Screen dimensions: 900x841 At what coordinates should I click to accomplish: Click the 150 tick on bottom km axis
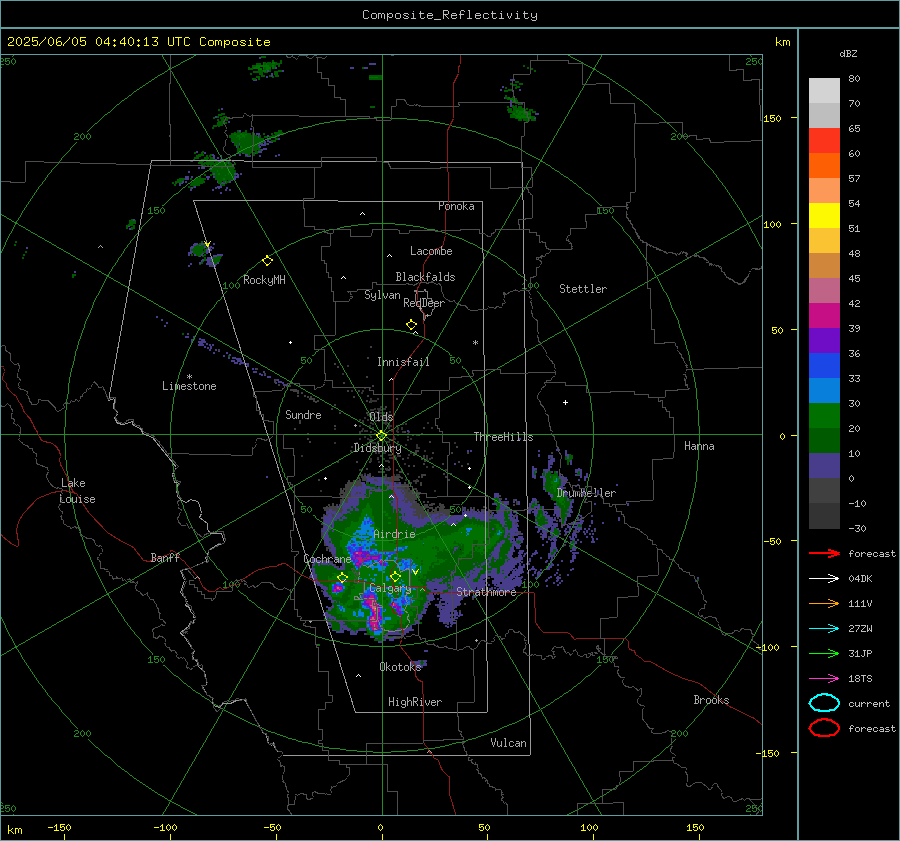[695, 827]
